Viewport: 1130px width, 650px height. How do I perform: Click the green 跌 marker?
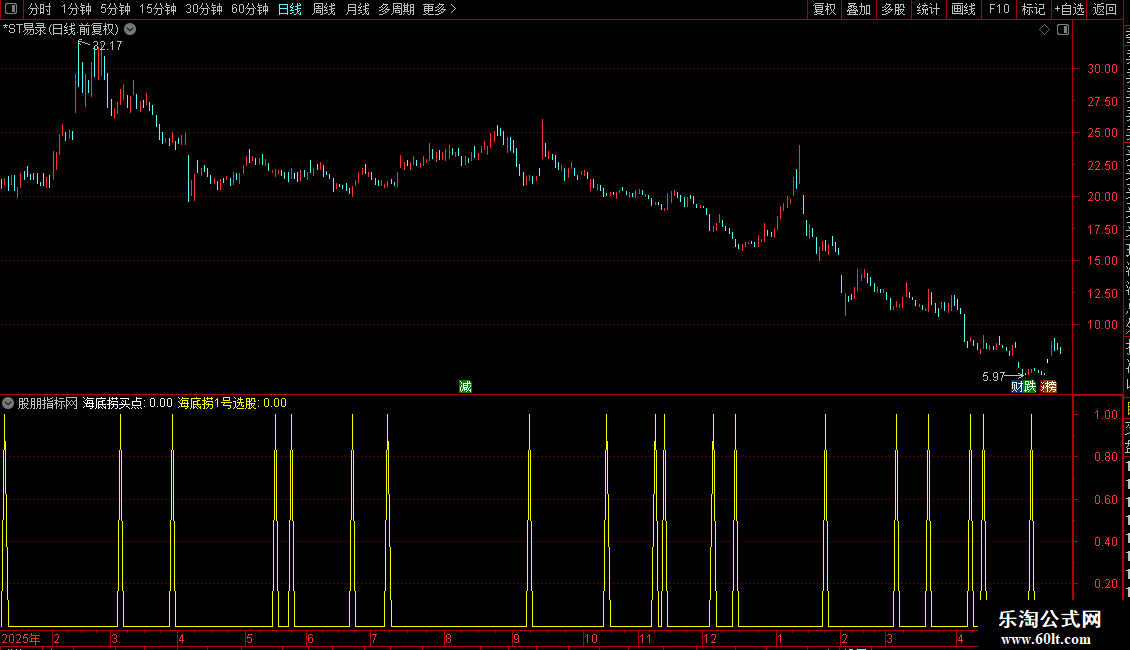[x=1030, y=387]
